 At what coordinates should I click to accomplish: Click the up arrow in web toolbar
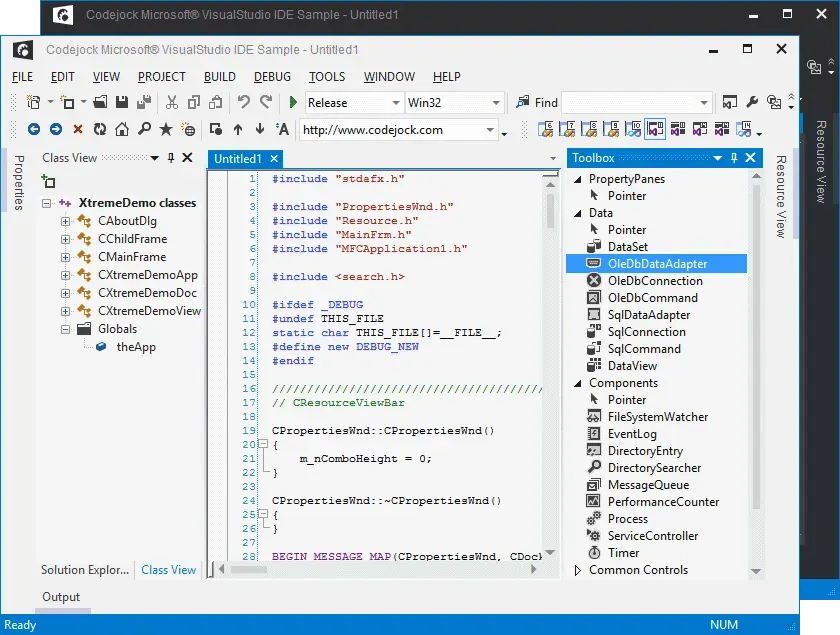point(238,129)
